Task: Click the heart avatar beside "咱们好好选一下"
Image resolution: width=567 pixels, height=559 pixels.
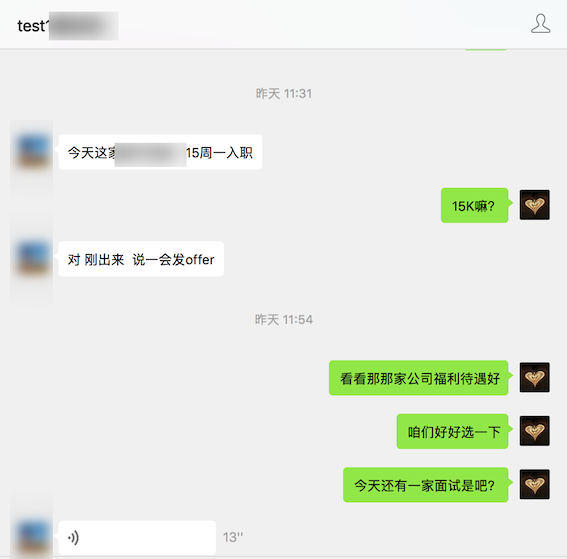Action: click(534, 431)
